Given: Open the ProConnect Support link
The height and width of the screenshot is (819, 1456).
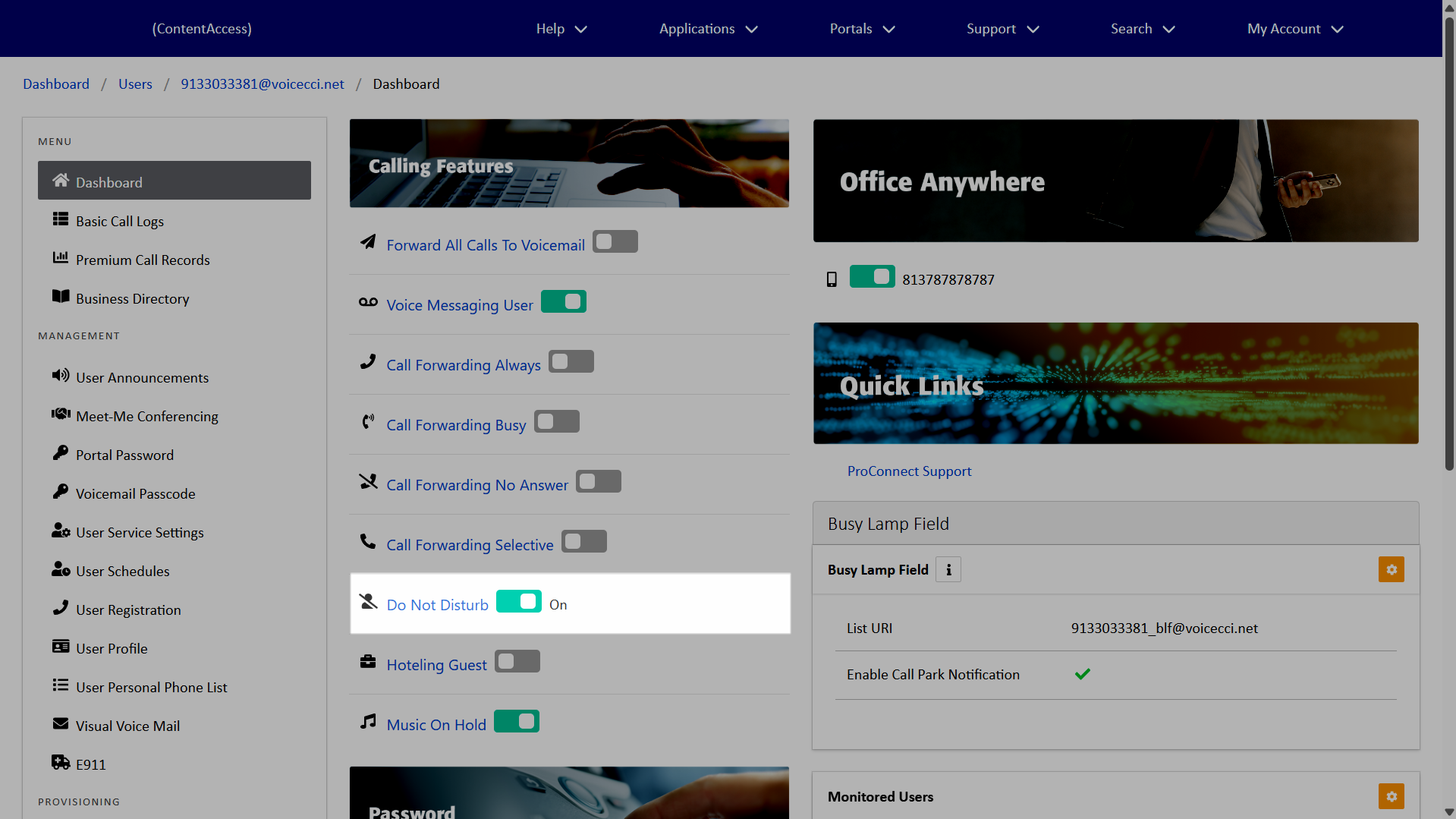Looking at the screenshot, I should 909,471.
